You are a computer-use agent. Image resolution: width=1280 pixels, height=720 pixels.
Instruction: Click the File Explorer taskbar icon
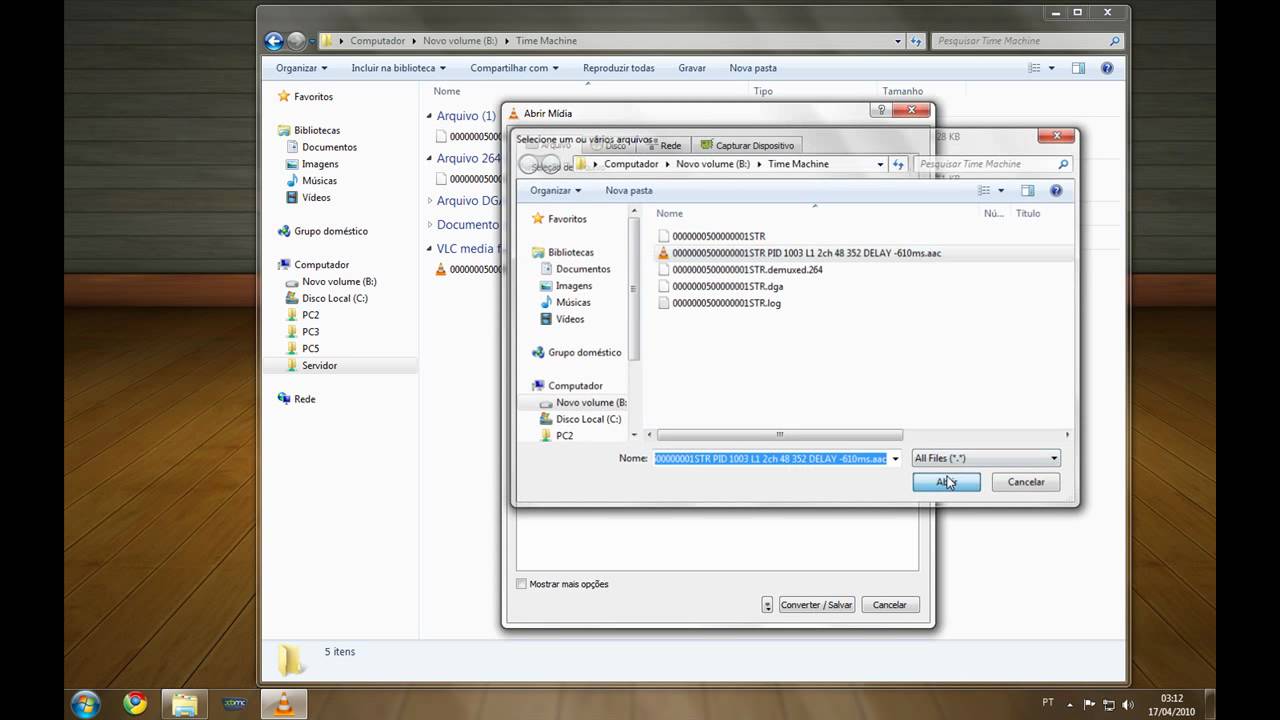tap(184, 704)
